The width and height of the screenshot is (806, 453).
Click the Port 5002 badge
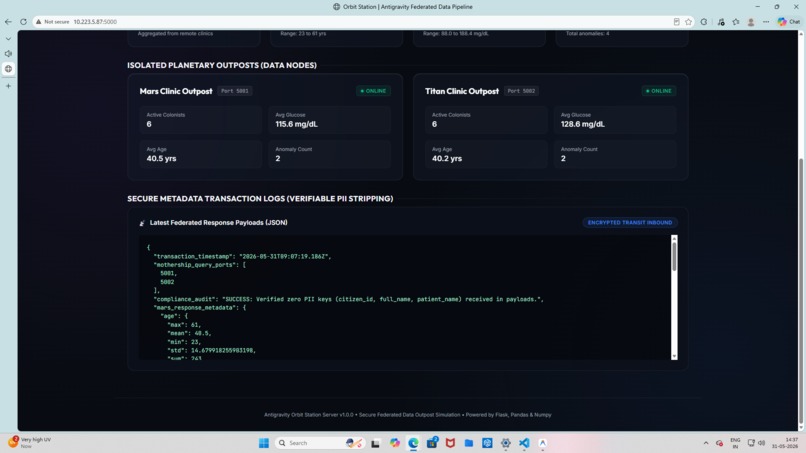tap(521, 91)
